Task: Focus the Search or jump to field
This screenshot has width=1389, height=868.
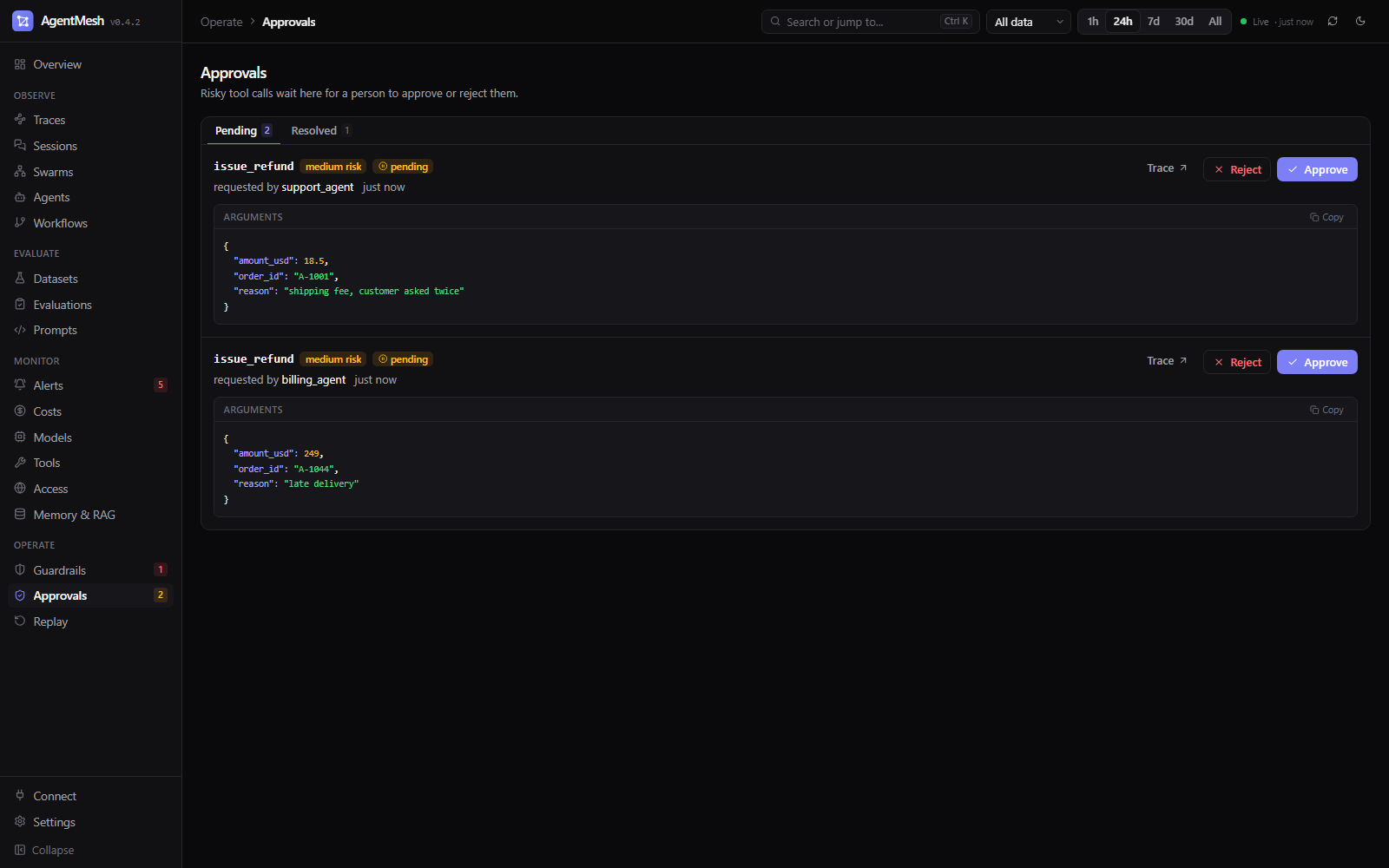Action: [x=871, y=22]
